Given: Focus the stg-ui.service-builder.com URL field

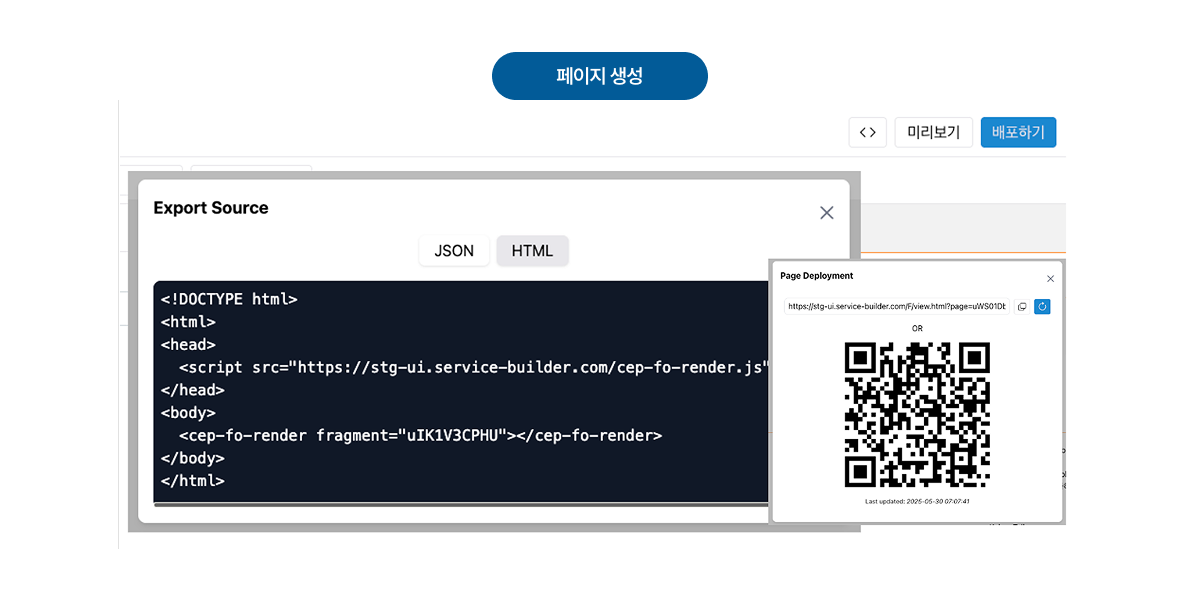Looking at the screenshot, I should coord(897,307).
